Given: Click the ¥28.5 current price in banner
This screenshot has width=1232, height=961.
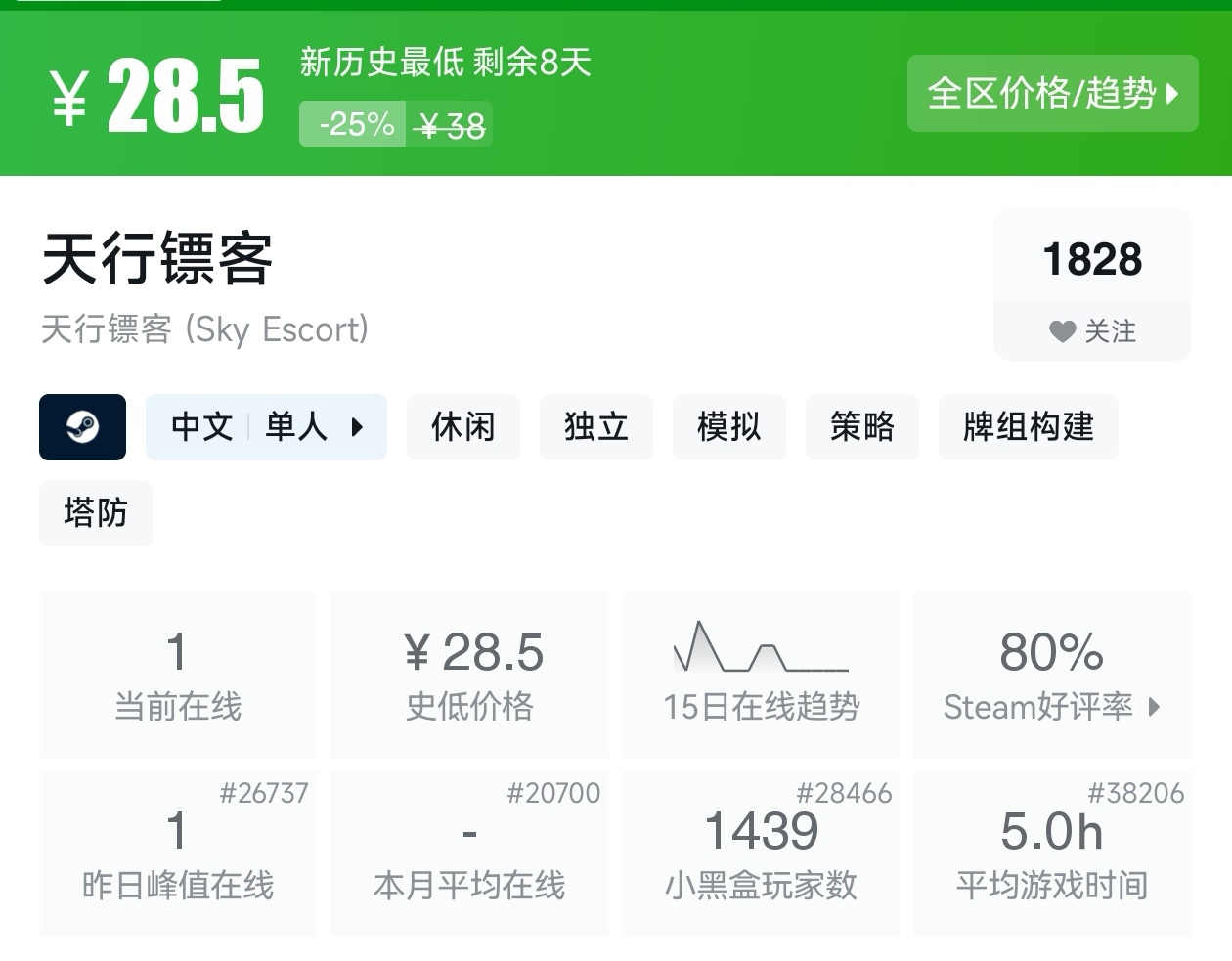Looking at the screenshot, I should tap(156, 95).
